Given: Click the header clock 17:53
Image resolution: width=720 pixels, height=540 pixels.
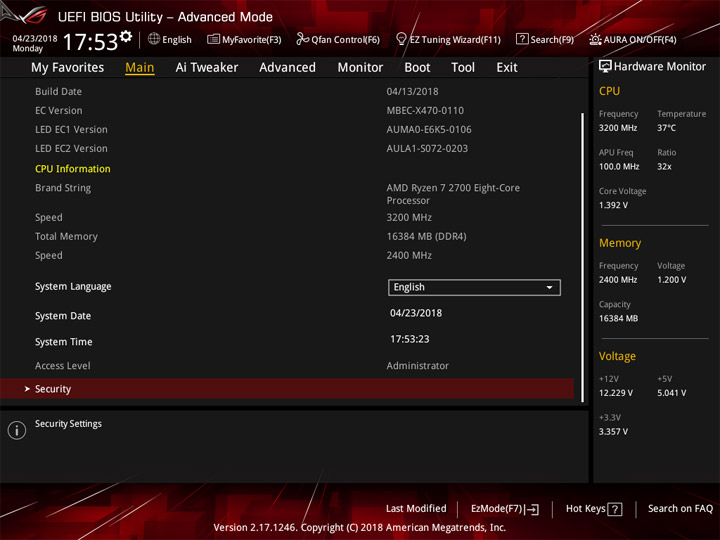Looking at the screenshot, I should 90,42.
